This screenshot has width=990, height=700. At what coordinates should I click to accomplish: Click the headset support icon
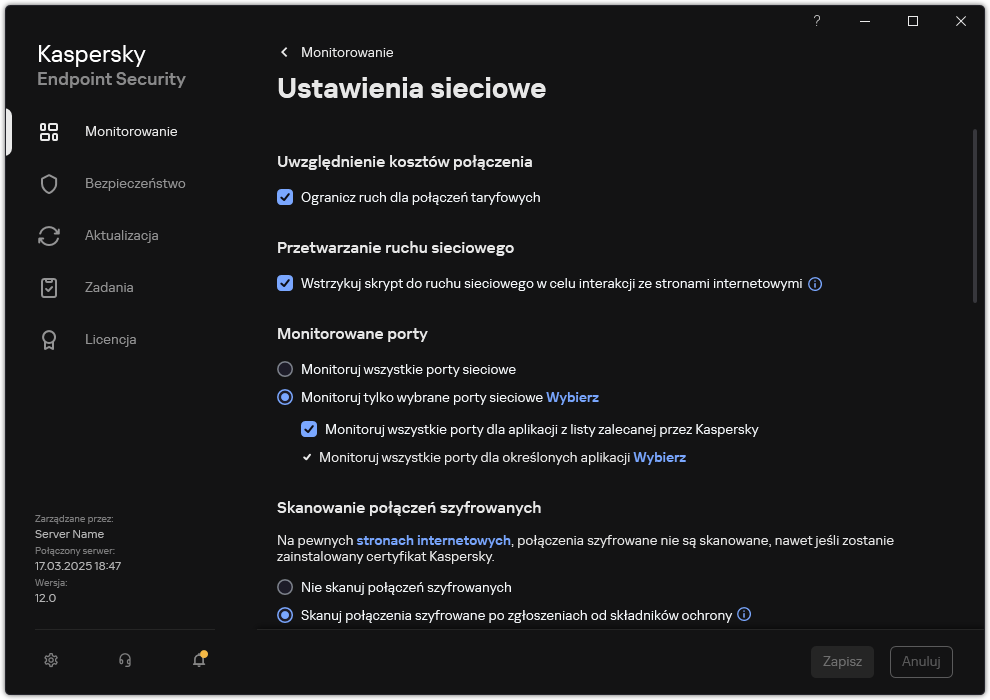[x=124, y=660]
